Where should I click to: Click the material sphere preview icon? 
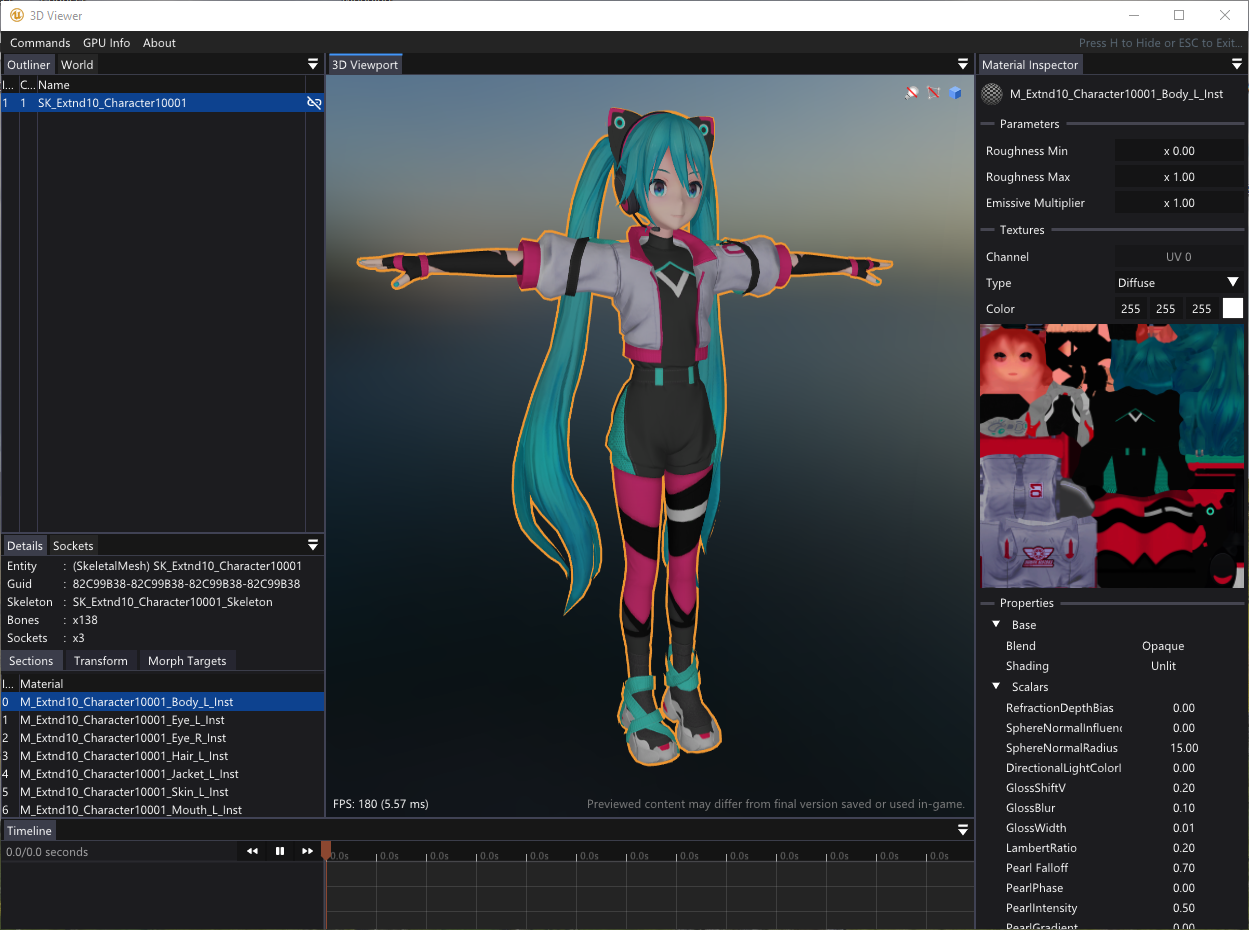pyautogui.click(x=991, y=94)
